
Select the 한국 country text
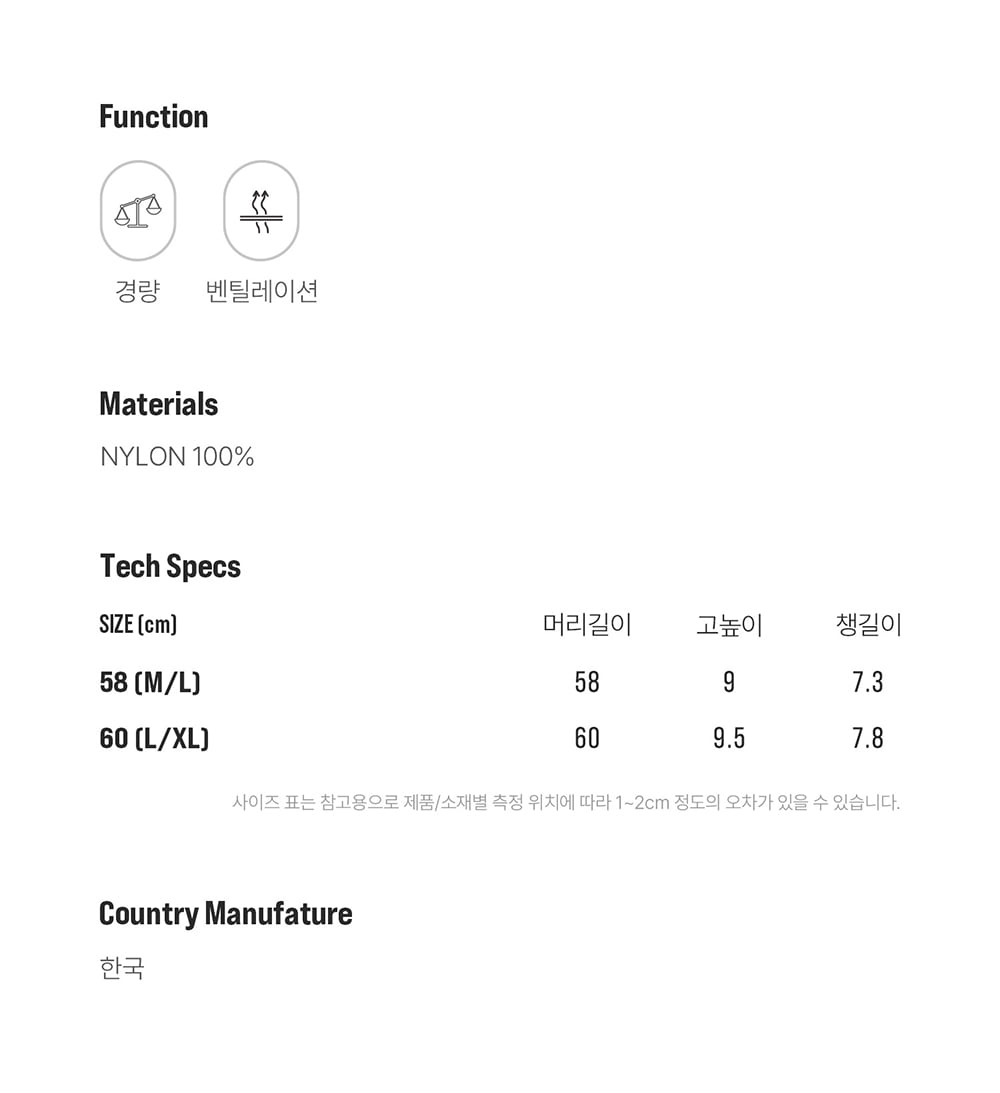point(122,968)
